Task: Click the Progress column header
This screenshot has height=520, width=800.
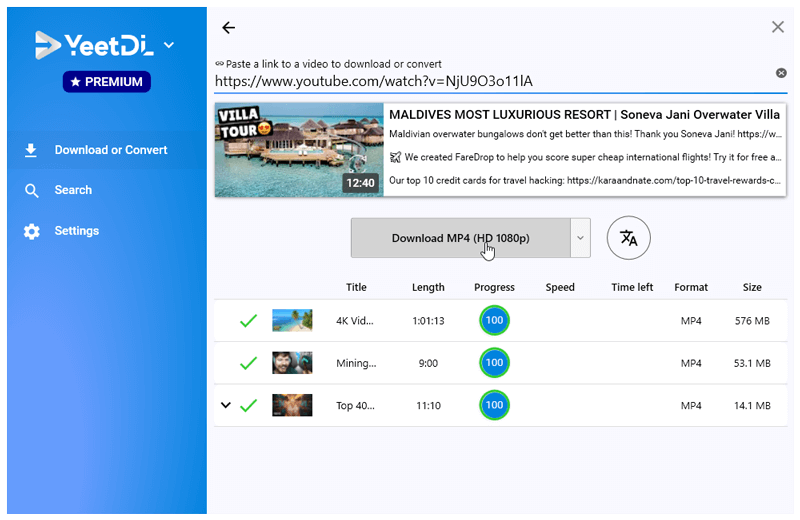Action: 494,287
